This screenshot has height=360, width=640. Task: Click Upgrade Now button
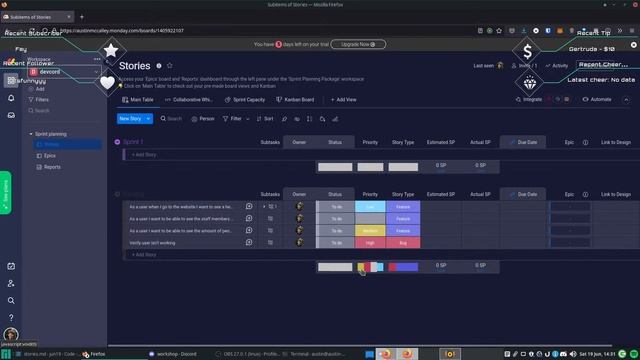[x=358, y=44]
